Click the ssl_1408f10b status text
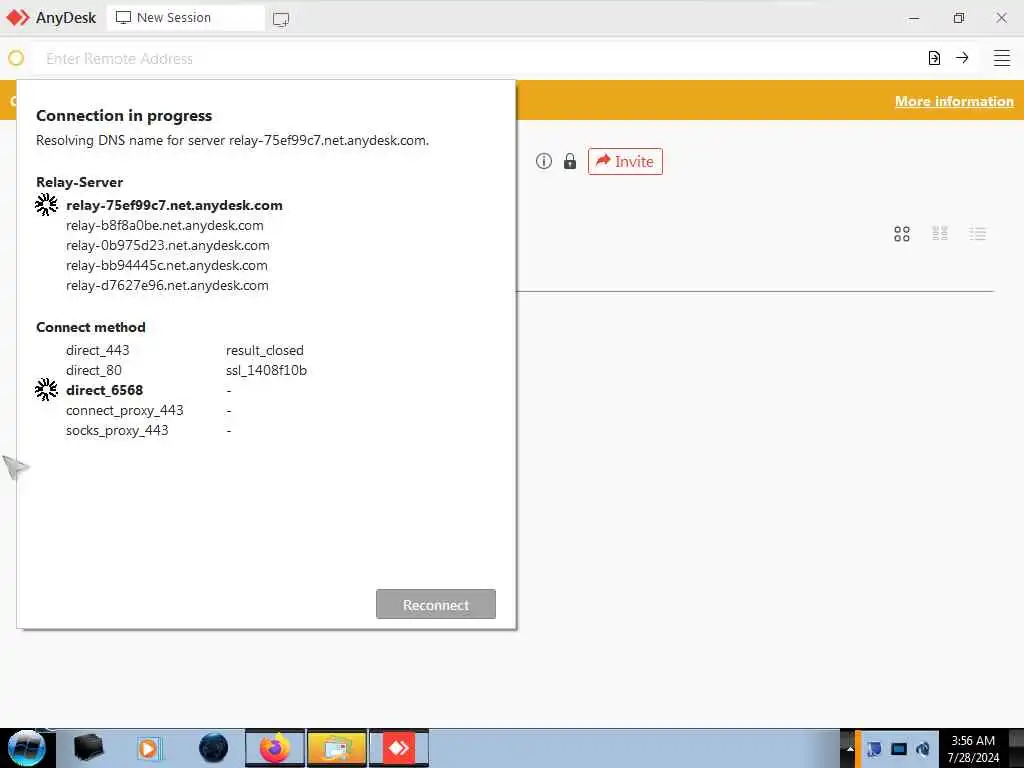Image resolution: width=1024 pixels, height=768 pixels. [x=266, y=370]
